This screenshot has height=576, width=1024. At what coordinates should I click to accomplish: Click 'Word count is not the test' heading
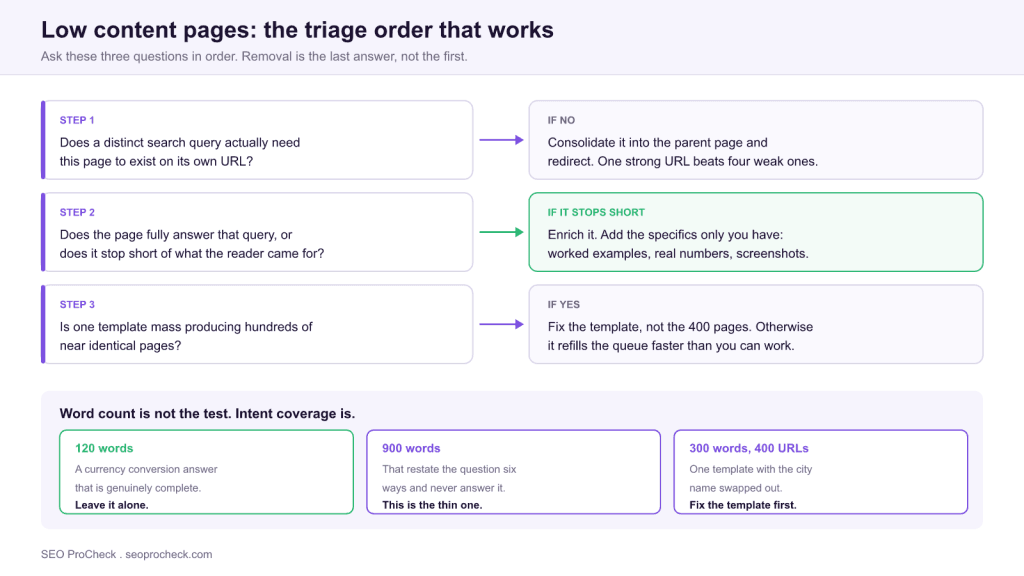tap(207, 413)
